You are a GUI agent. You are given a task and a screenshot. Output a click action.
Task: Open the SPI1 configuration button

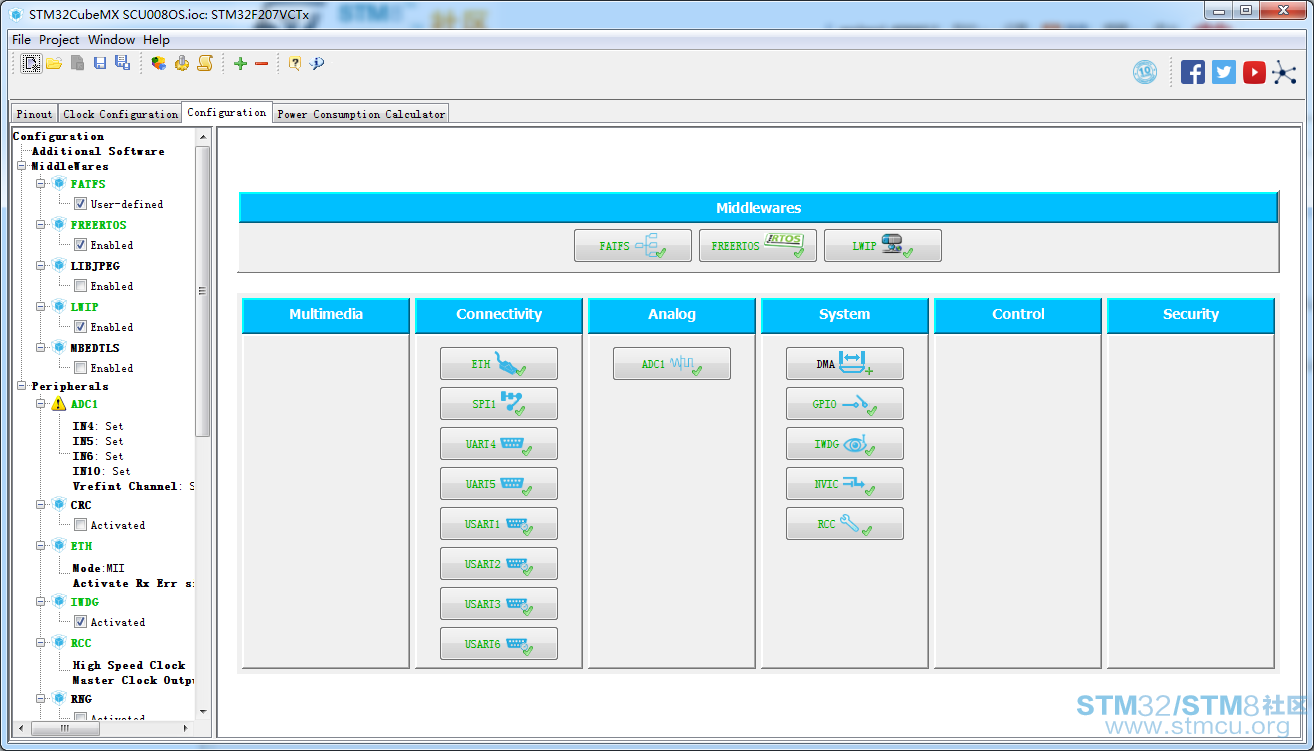pyautogui.click(x=499, y=404)
